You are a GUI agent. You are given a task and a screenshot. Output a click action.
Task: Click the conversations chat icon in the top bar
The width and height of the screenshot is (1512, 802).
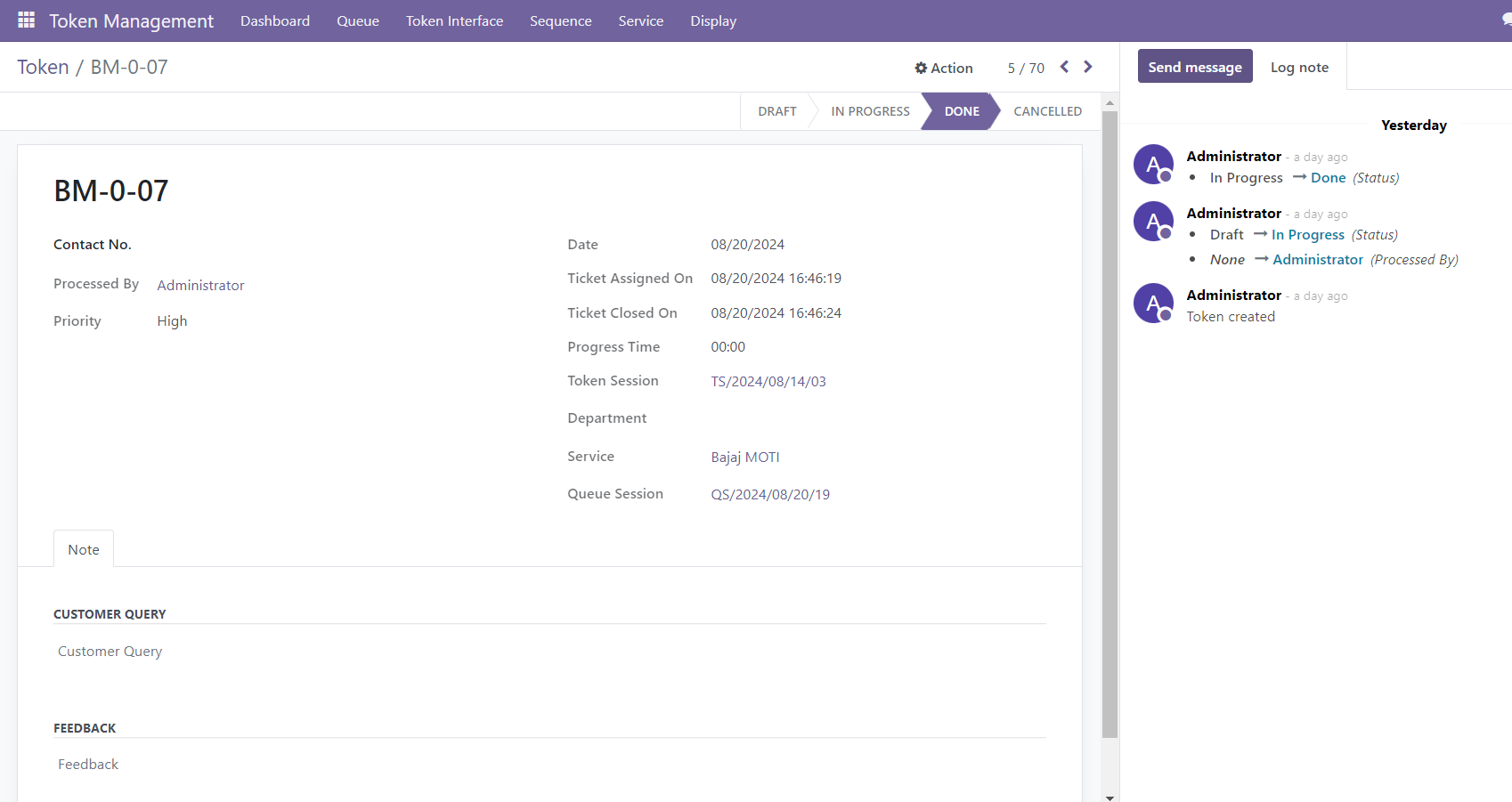coord(1506,20)
